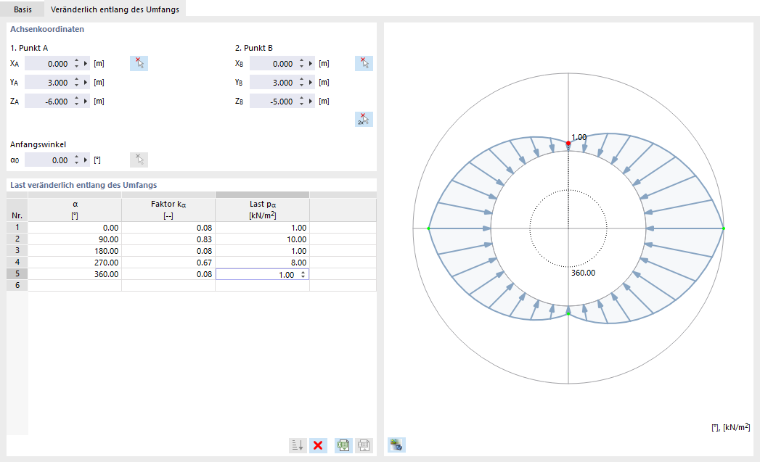760x462 pixels.
Task: Select Veränderlich entlang des Umfangs tab
Action: pyautogui.click(x=115, y=9)
